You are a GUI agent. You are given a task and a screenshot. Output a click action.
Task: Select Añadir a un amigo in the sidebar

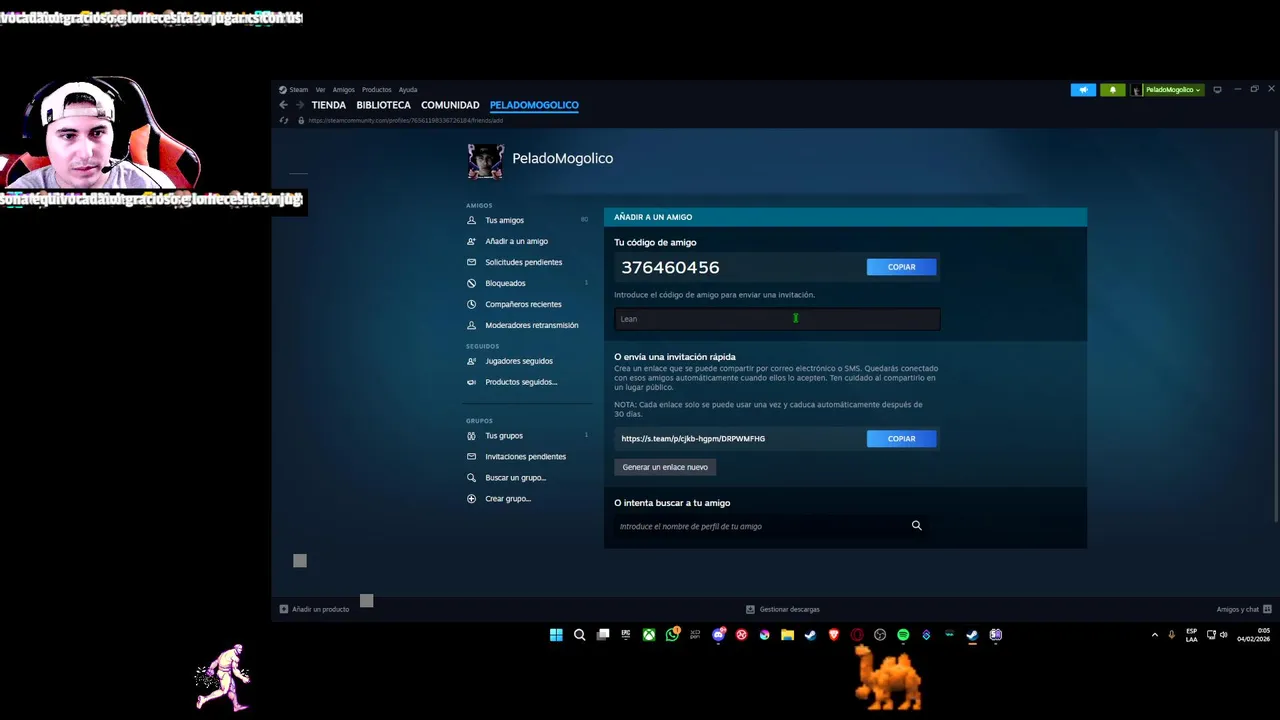[516, 241]
